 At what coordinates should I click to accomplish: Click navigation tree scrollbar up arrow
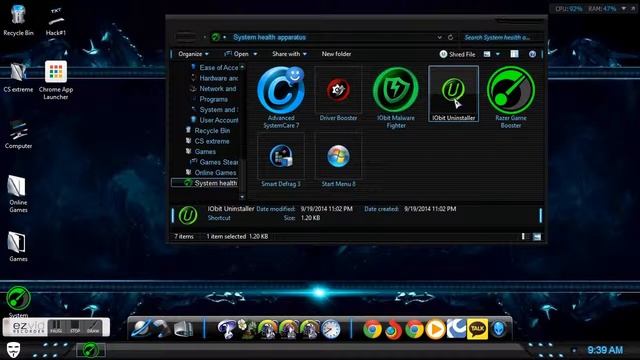point(242,67)
